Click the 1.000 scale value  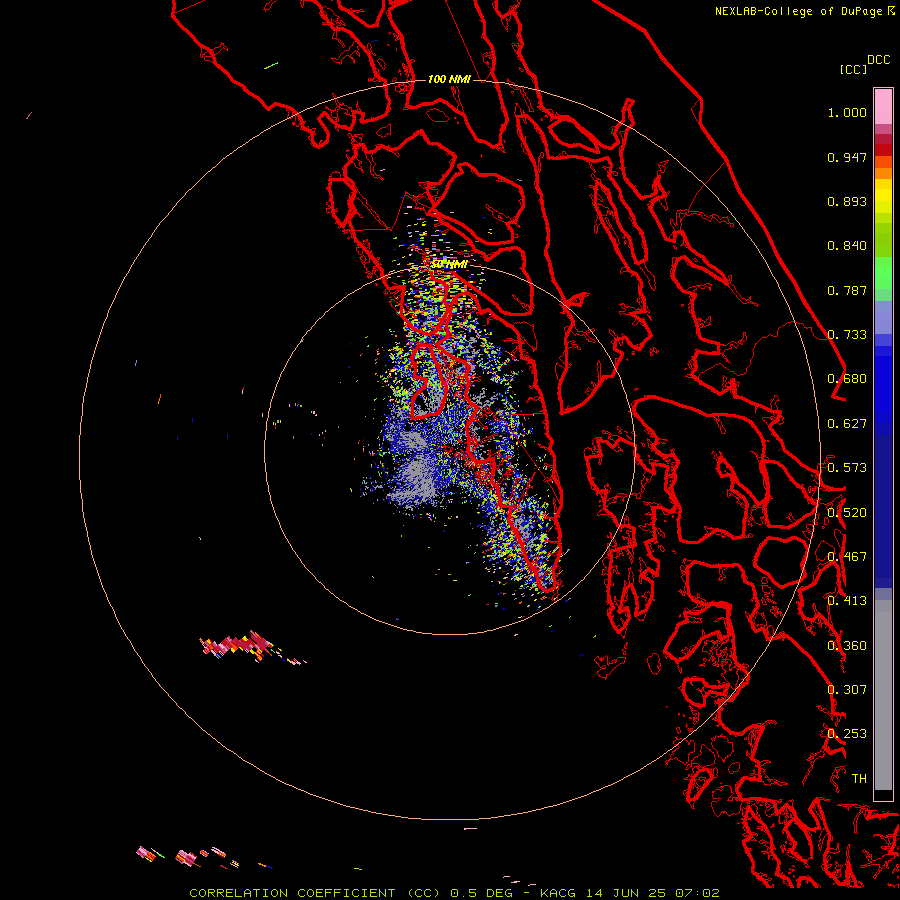pos(847,112)
